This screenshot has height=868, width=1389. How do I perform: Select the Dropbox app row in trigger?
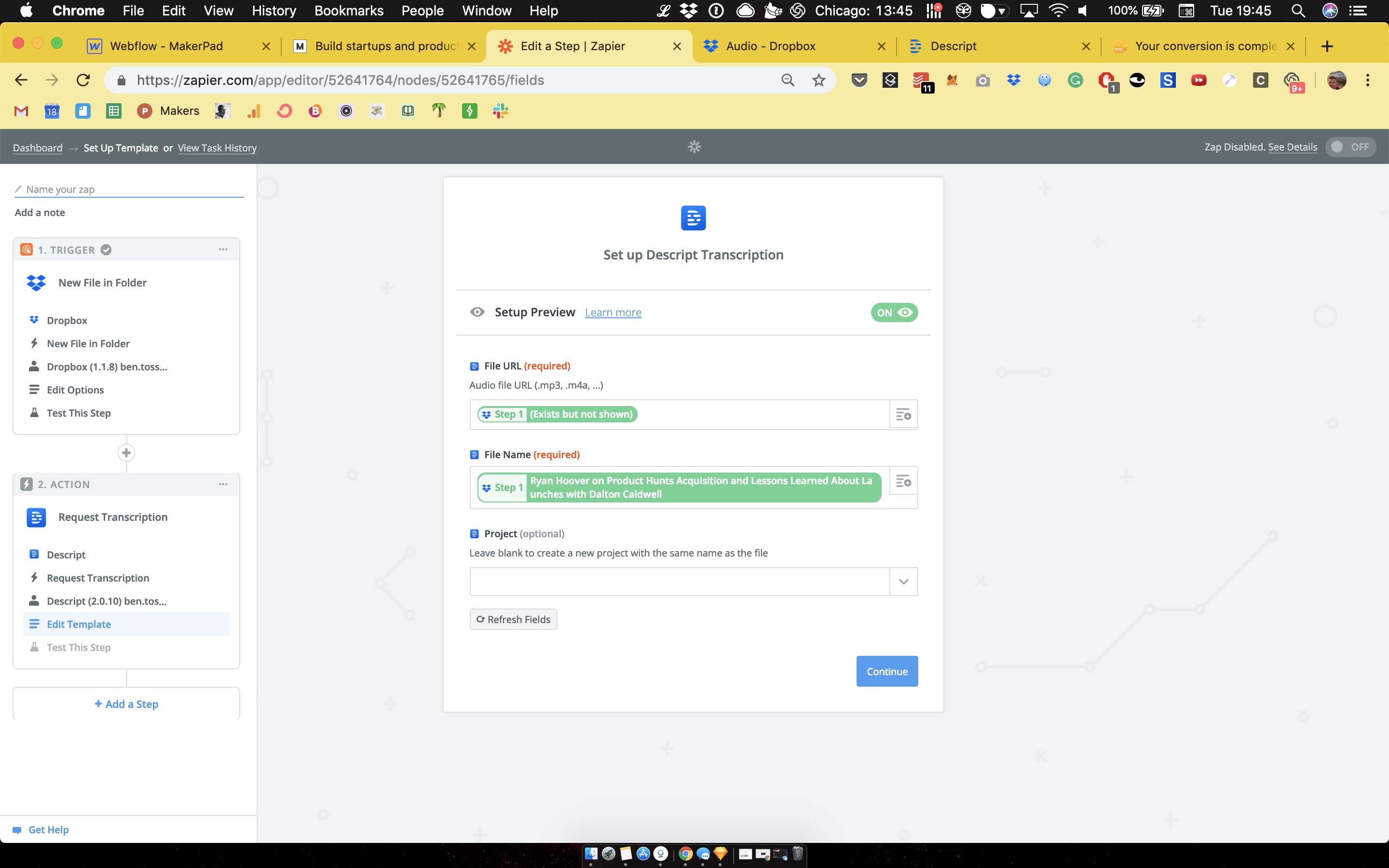pyautogui.click(x=126, y=320)
